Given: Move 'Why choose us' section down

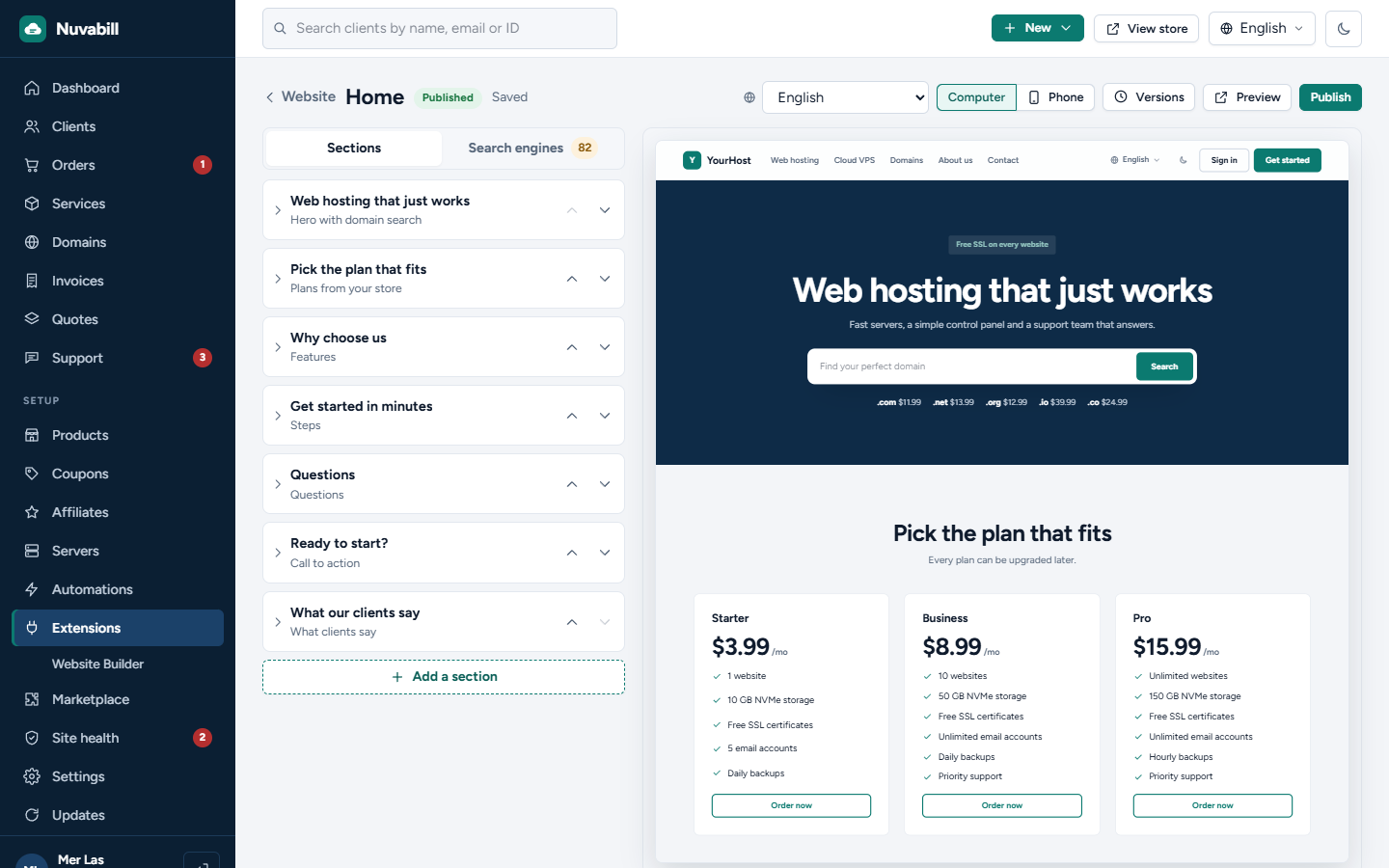Looking at the screenshot, I should 605,347.
